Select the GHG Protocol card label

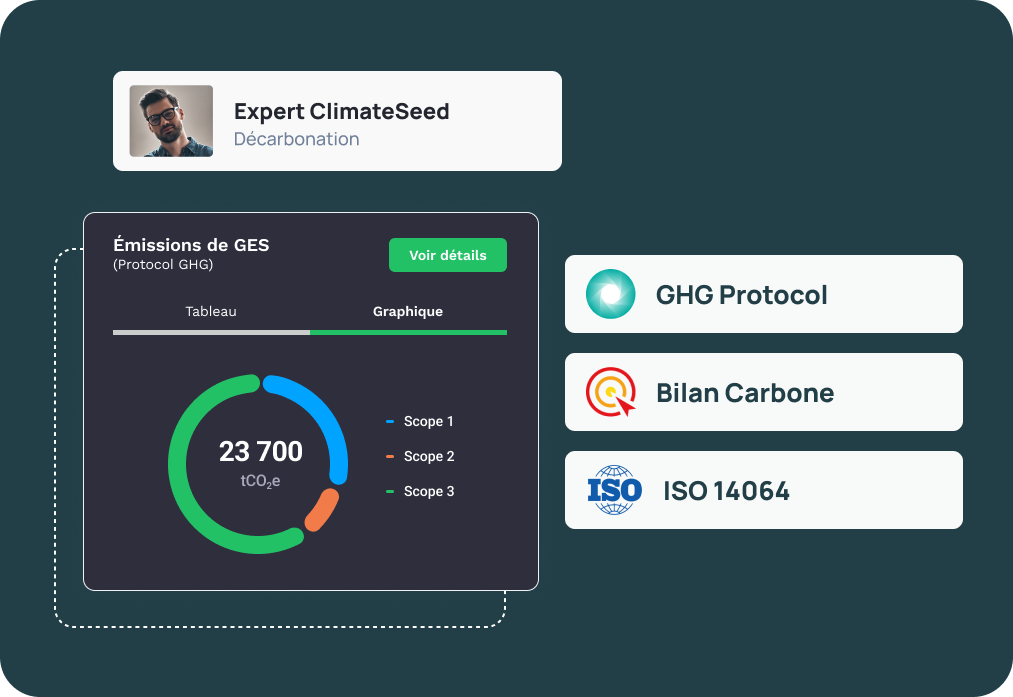coord(742,295)
